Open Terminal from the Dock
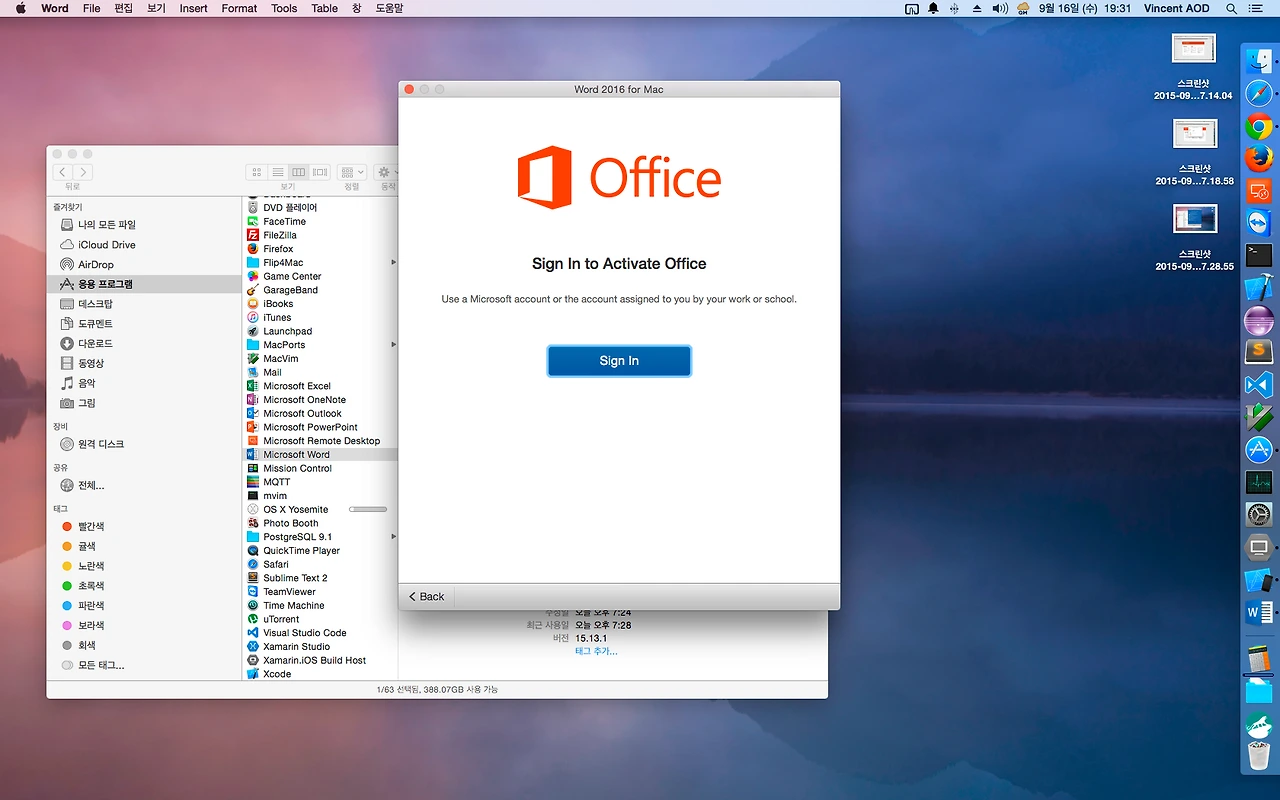 [x=1259, y=255]
